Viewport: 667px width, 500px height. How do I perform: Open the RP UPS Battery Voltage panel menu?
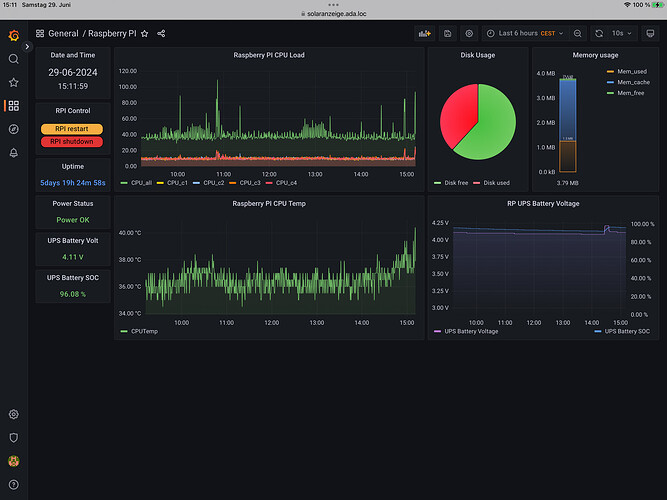pos(543,203)
